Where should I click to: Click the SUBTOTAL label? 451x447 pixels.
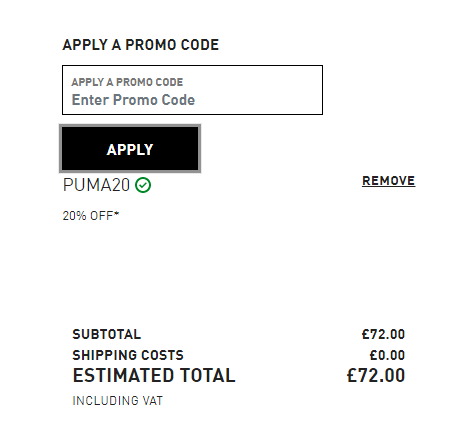pyautogui.click(x=107, y=334)
